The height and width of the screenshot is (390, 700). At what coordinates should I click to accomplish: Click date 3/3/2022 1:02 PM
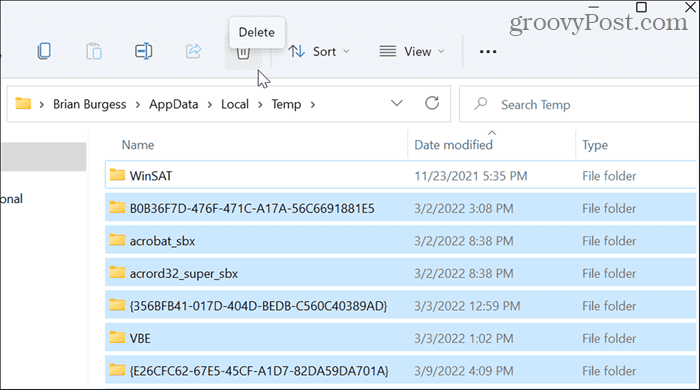pyautogui.click(x=463, y=339)
